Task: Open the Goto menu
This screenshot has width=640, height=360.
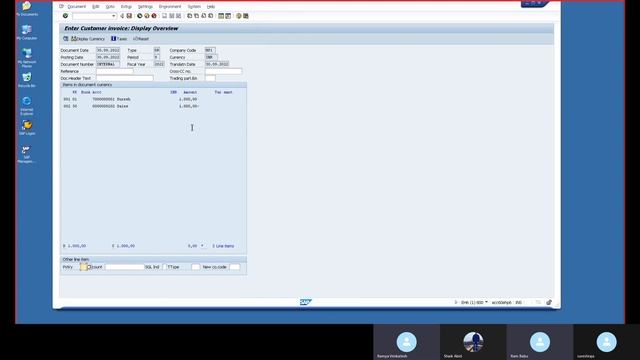Action: click(x=110, y=7)
